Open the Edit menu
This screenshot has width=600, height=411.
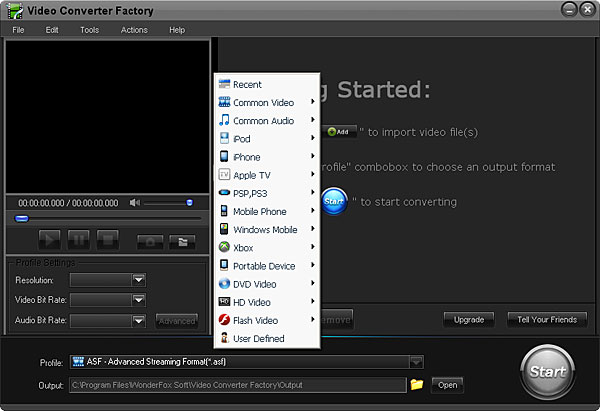pyautogui.click(x=52, y=30)
